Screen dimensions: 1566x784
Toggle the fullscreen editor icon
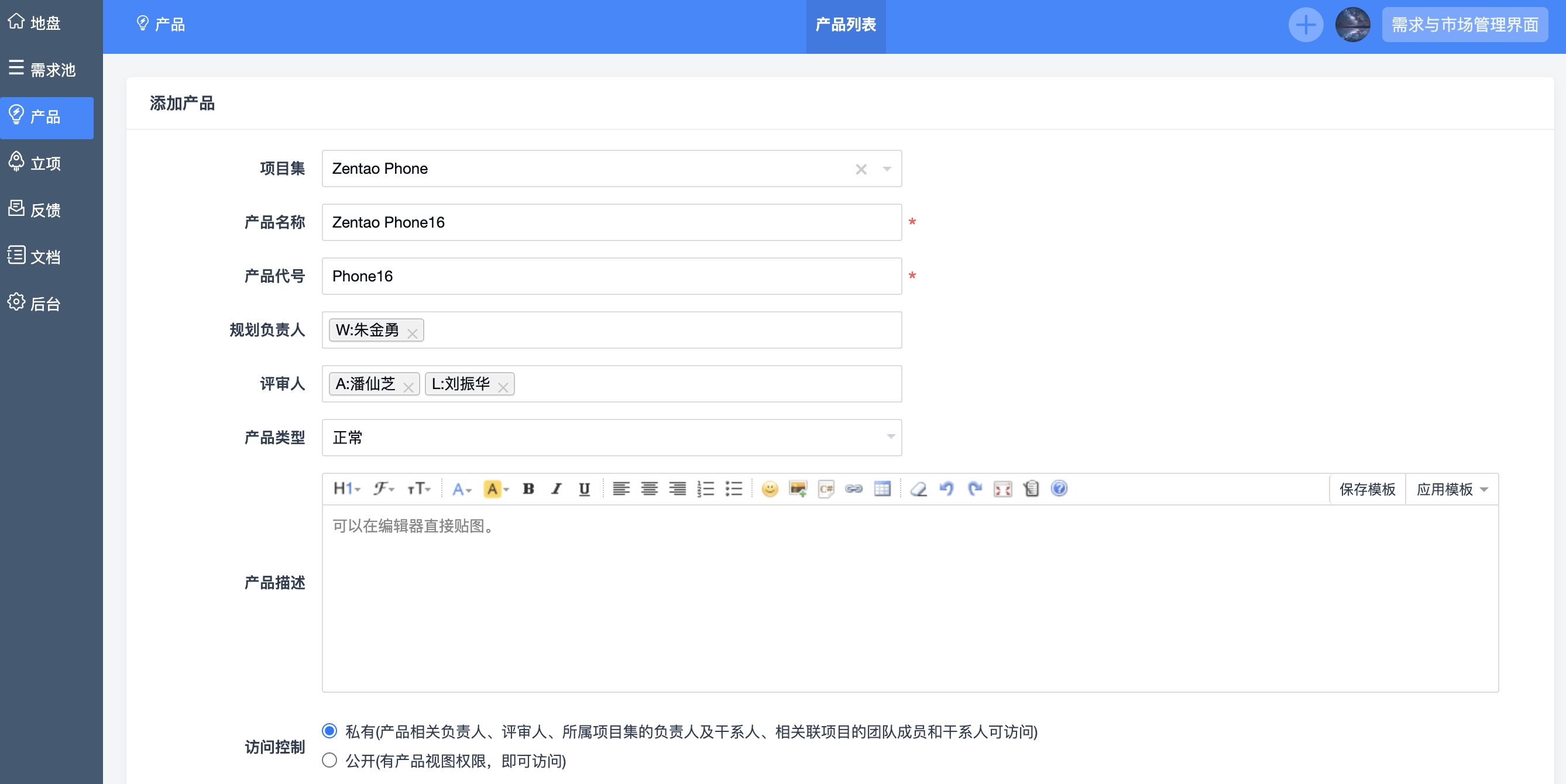(1002, 489)
